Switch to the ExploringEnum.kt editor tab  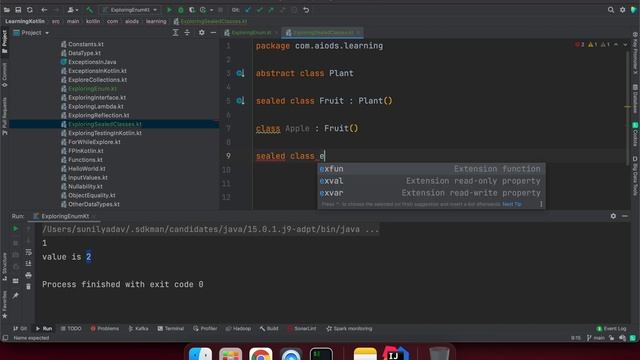[251, 33]
